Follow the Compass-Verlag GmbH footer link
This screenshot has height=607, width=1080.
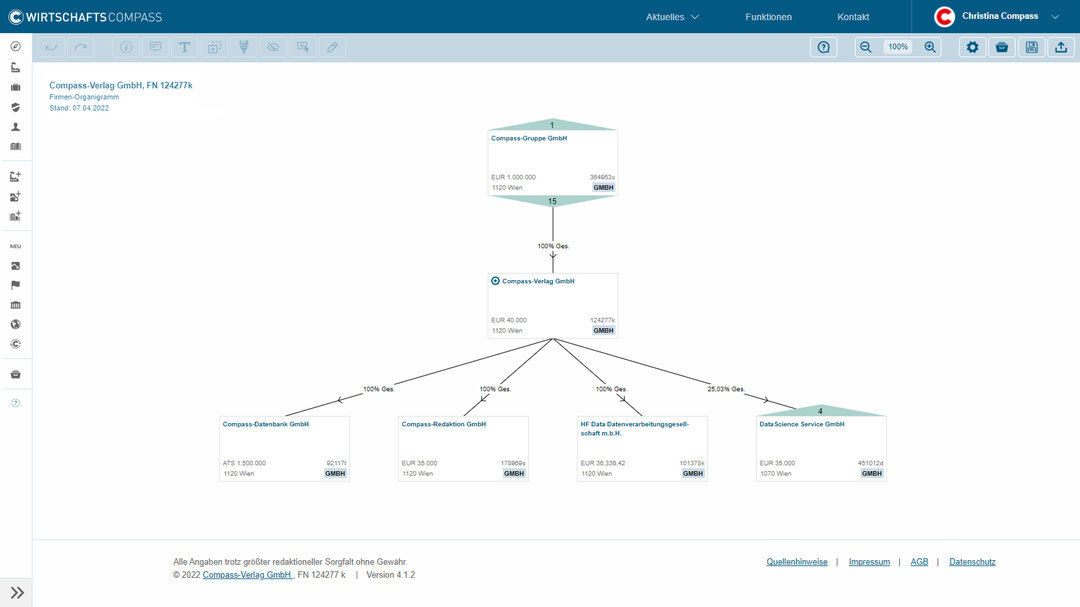(x=247, y=575)
